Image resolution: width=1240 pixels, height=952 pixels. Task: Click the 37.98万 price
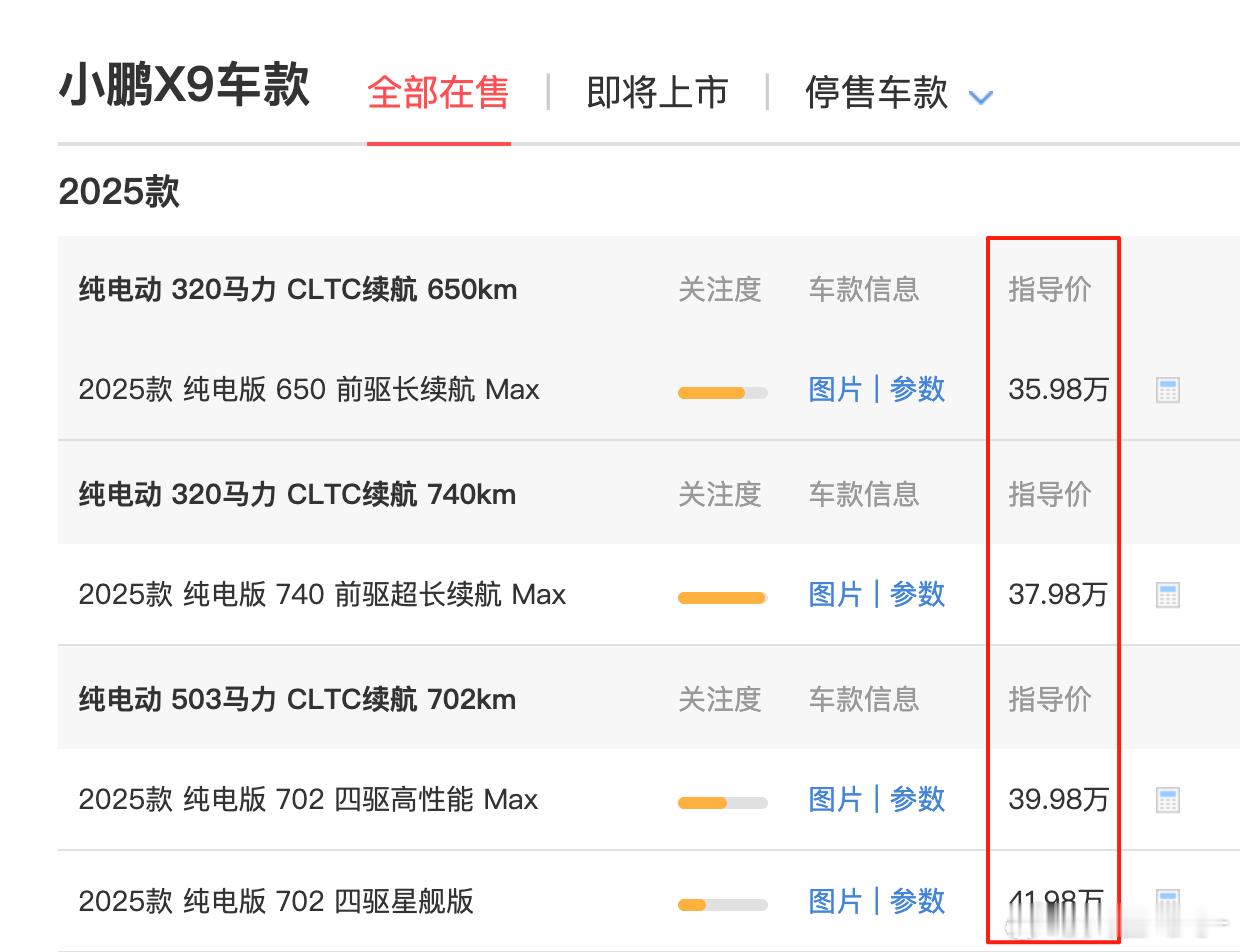tap(1058, 594)
